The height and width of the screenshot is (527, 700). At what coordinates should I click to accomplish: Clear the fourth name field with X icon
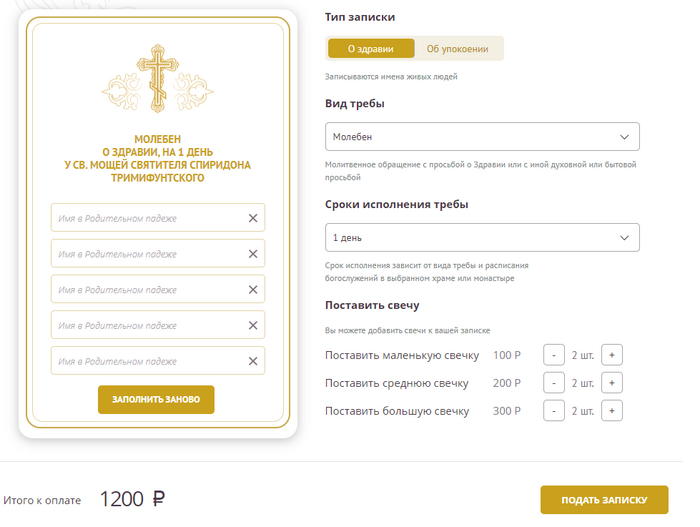(253, 326)
